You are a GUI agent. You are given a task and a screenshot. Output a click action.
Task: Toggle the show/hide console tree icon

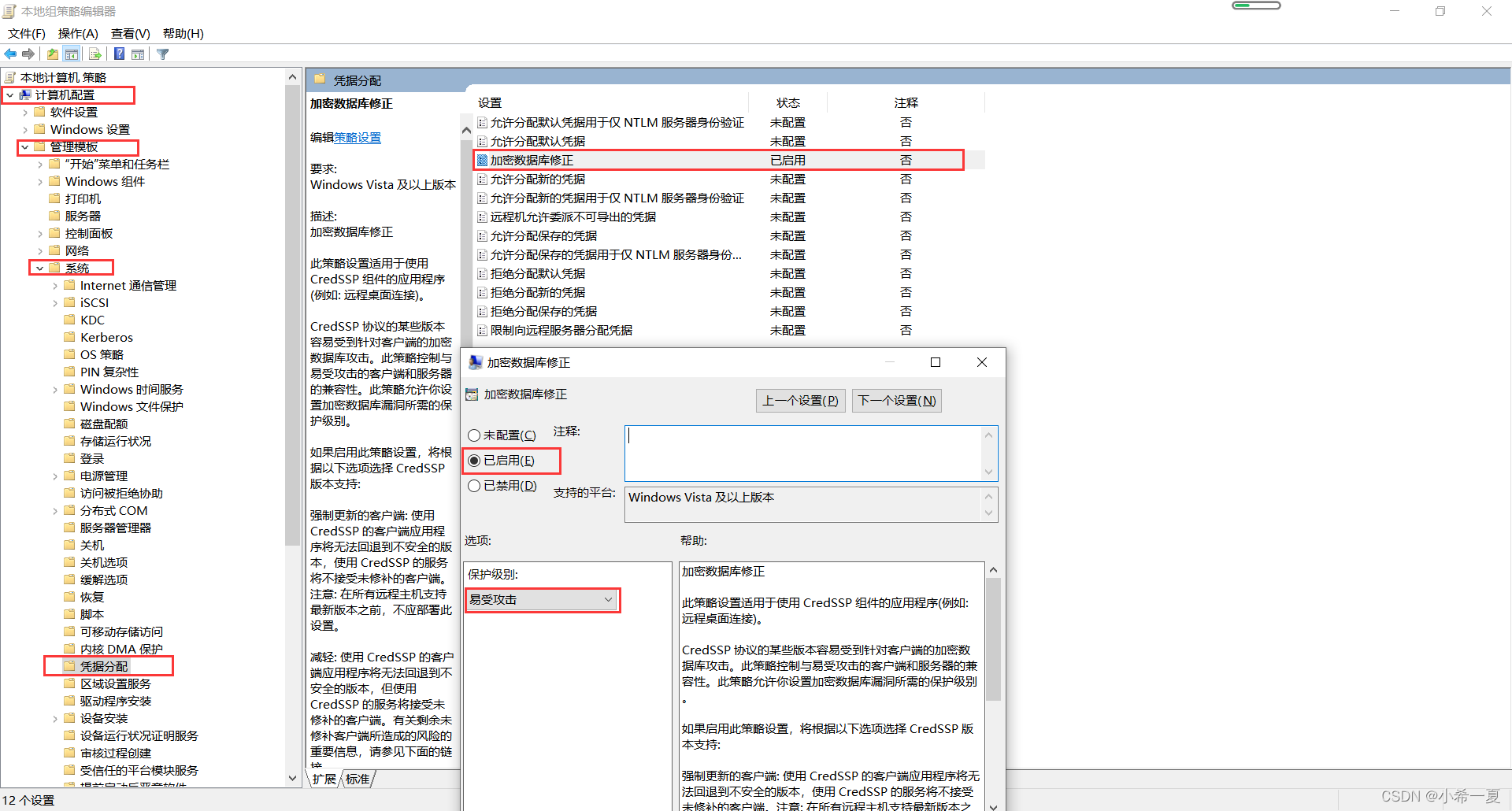click(x=72, y=54)
